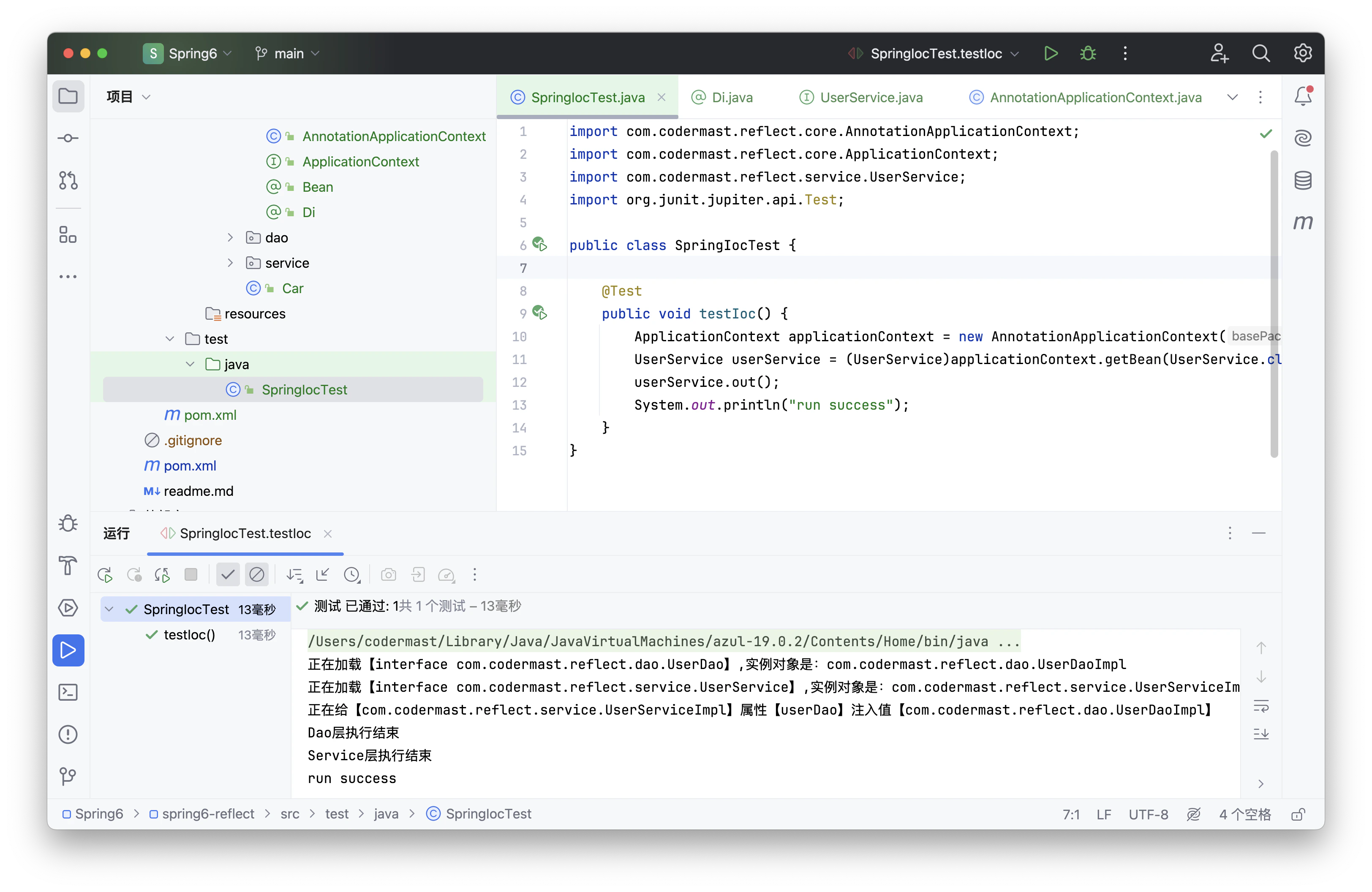Toggle soft-wrap in console output
Image resolution: width=1372 pixels, height=892 pixels.
click(1261, 706)
